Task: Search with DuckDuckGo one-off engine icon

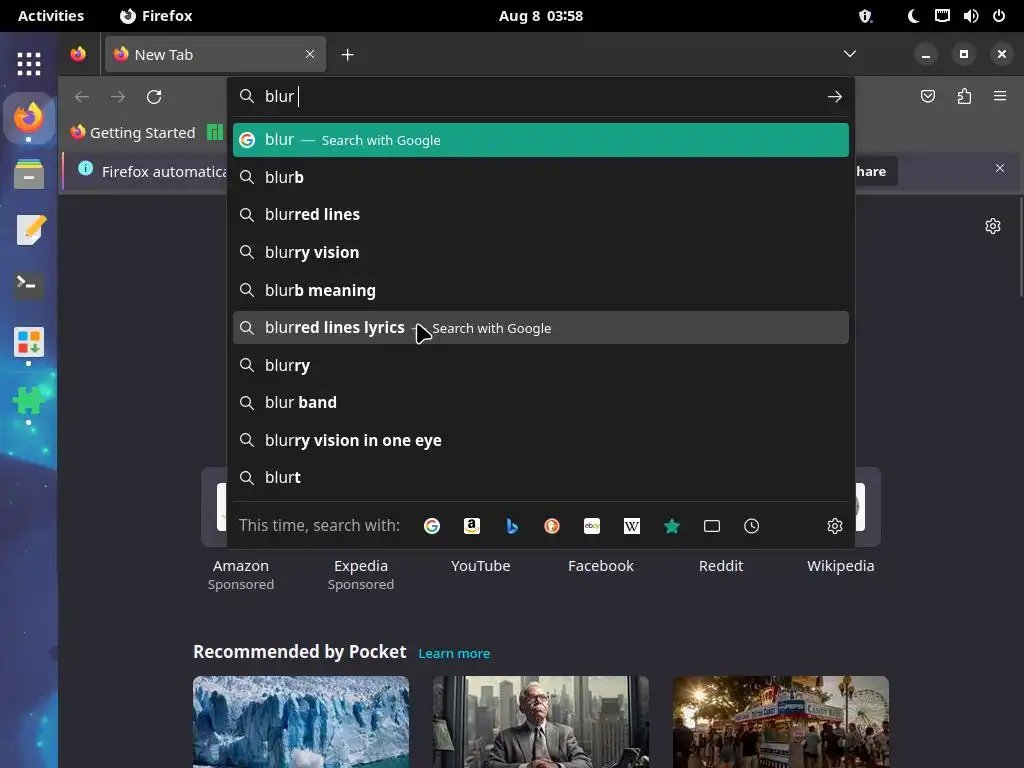Action: [x=552, y=526]
